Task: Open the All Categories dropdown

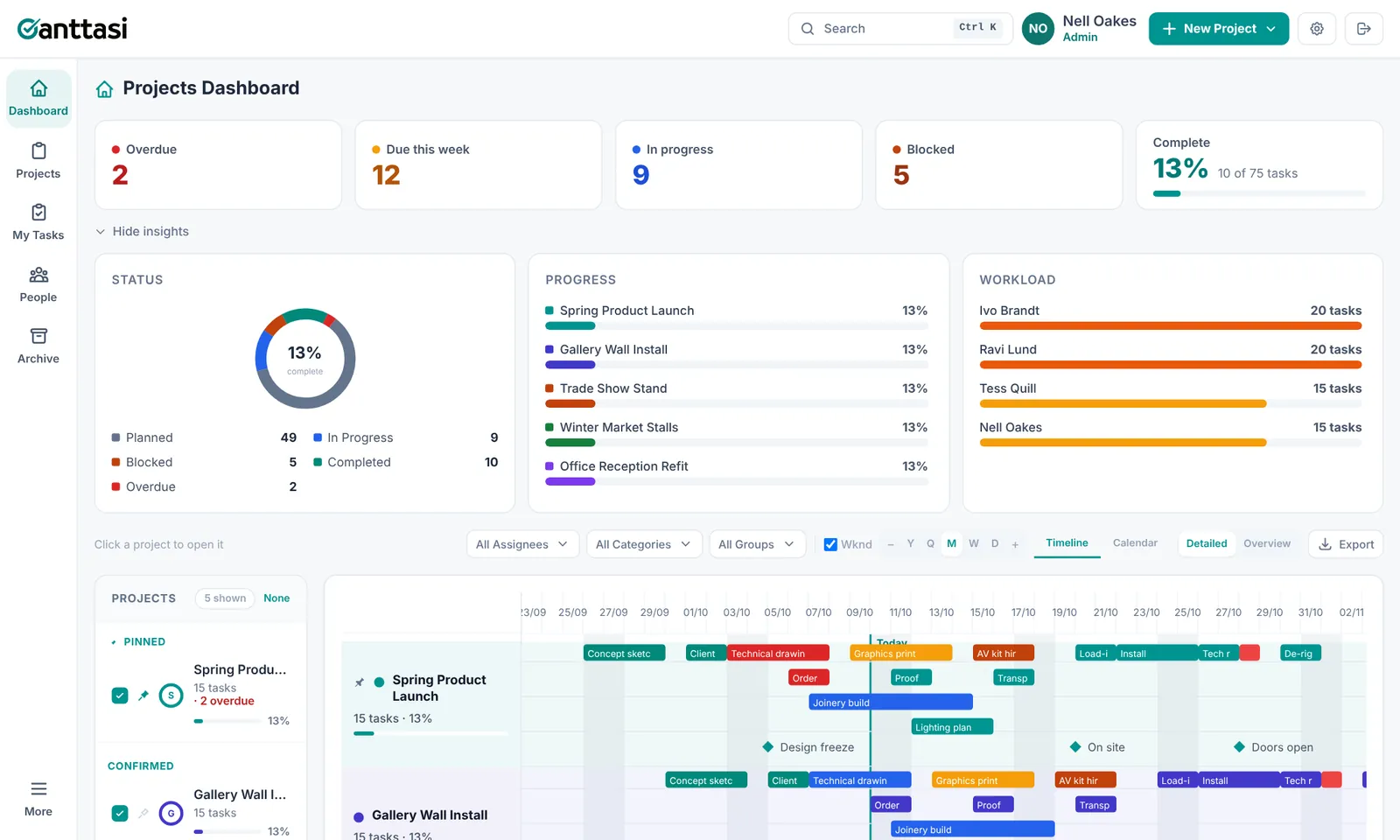Action: [644, 544]
